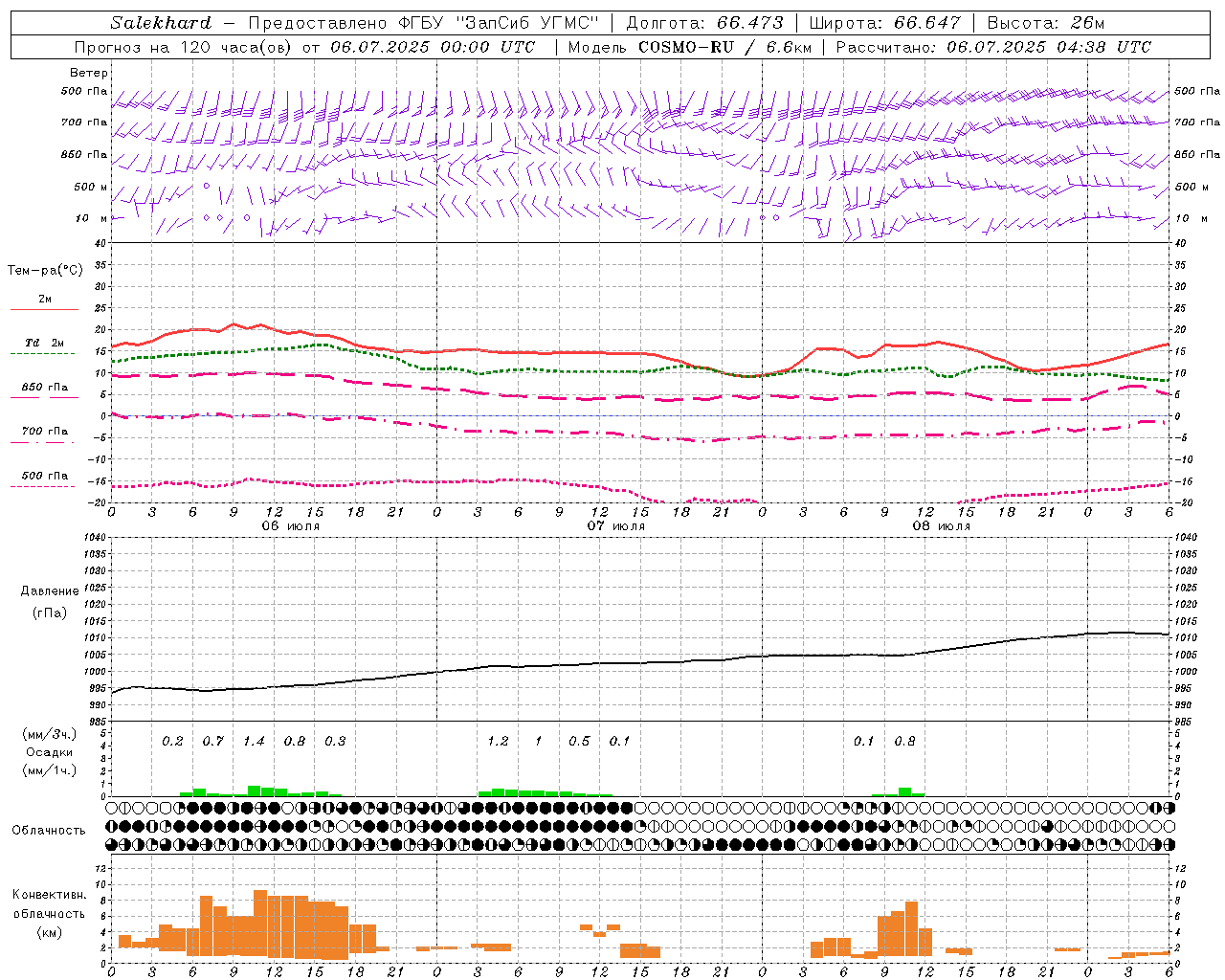The width and height of the screenshot is (1225, 980).
Task: Click the forecast start '06.07.2025 00:00 UTC'
Action: click(433, 47)
